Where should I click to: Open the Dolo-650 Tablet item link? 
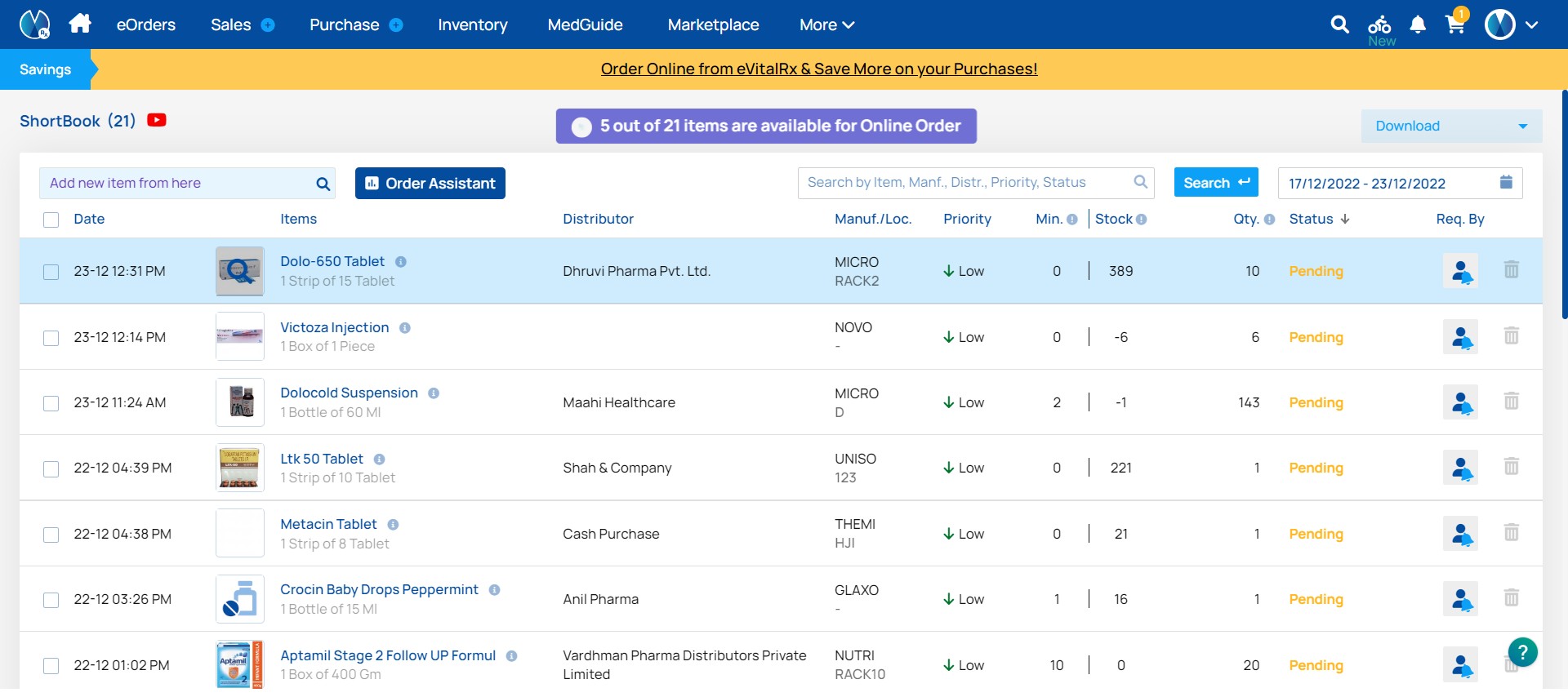(332, 262)
